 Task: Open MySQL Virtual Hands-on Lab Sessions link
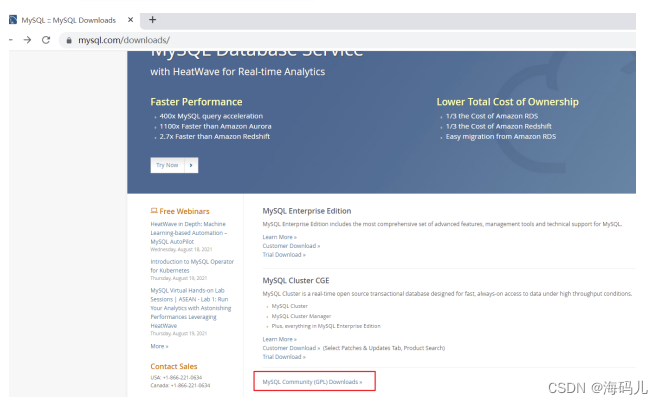[191, 308]
